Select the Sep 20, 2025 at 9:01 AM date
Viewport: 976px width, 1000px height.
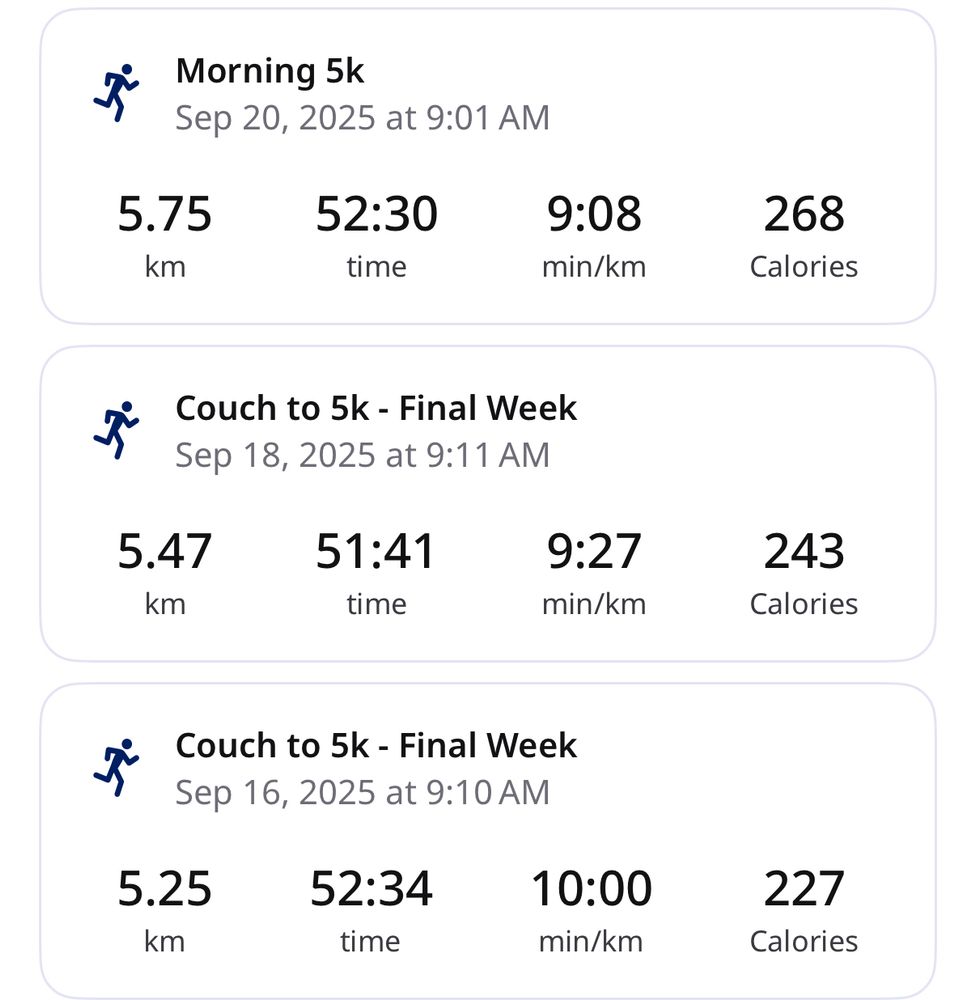pyautogui.click(x=362, y=118)
